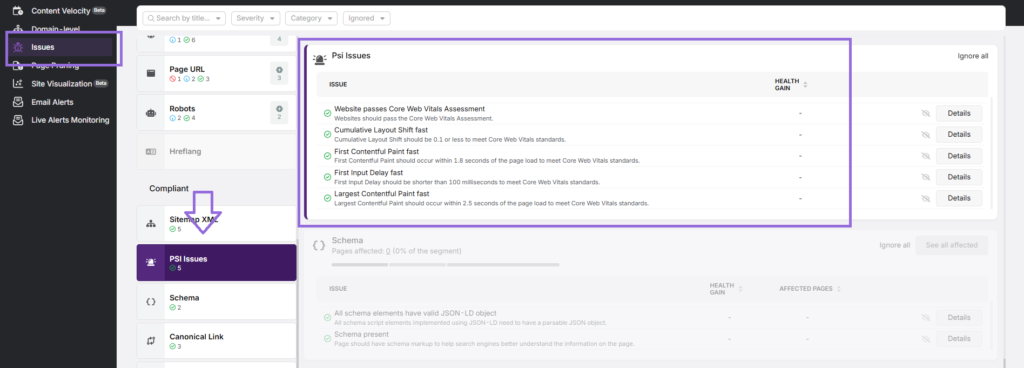This screenshot has height=368, width=1024.
Task: Open Details for valid JSON-LD object
Action: 959,318
